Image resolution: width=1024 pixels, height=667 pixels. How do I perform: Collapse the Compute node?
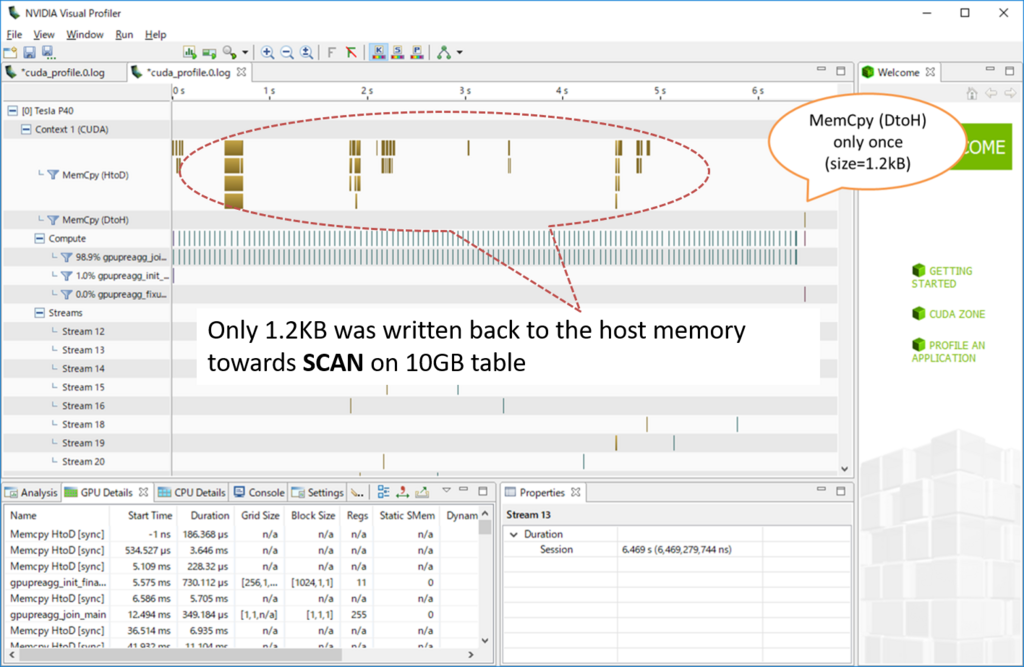click(39, 238)
